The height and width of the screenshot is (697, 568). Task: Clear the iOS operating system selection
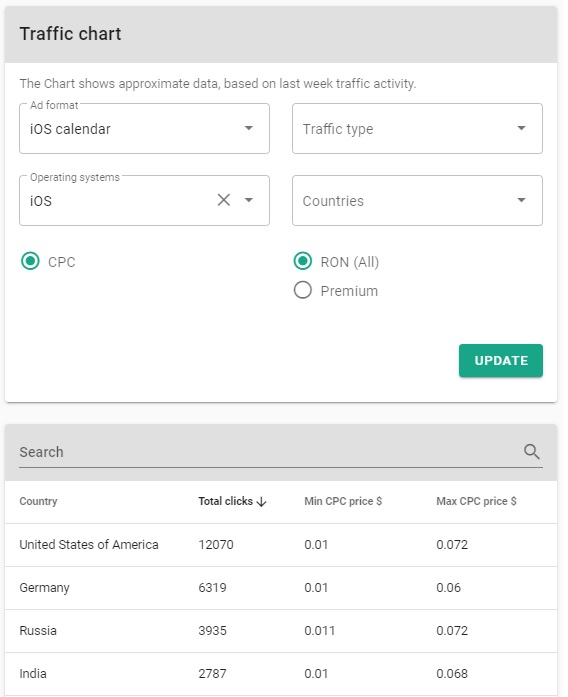coord(224,200)
